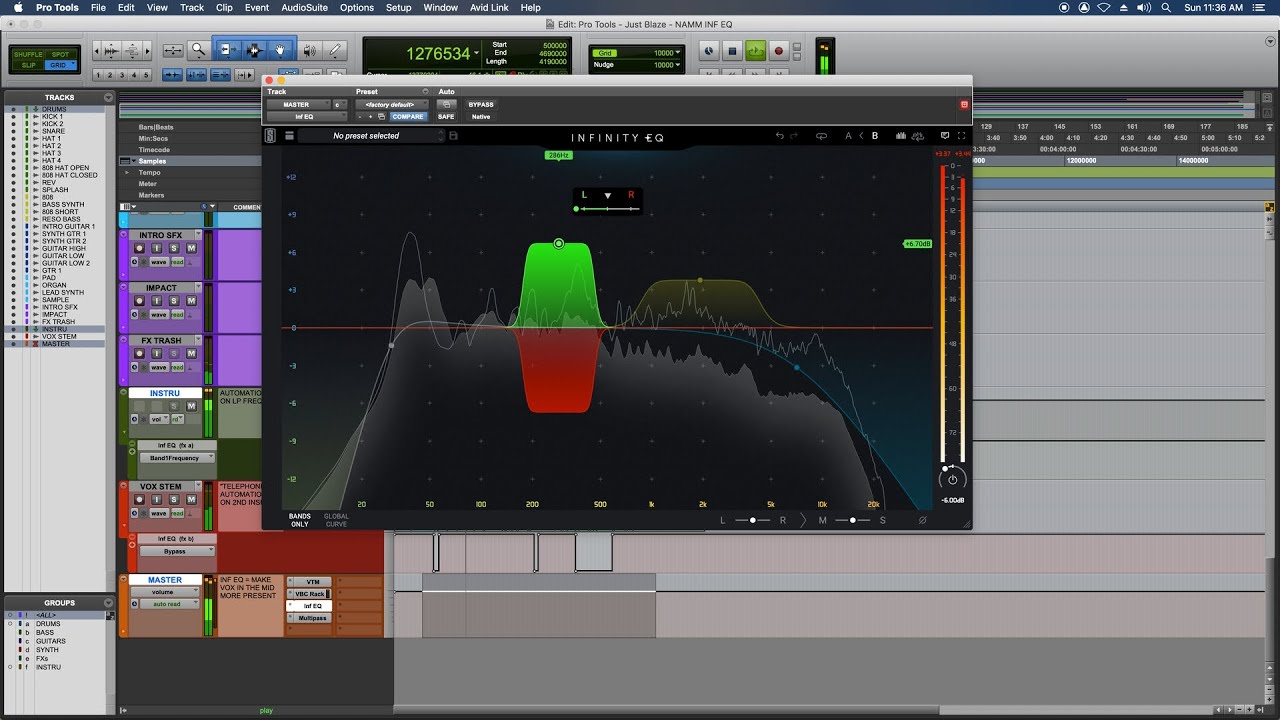Open Tracks list options menu arrow

(109, 97)
